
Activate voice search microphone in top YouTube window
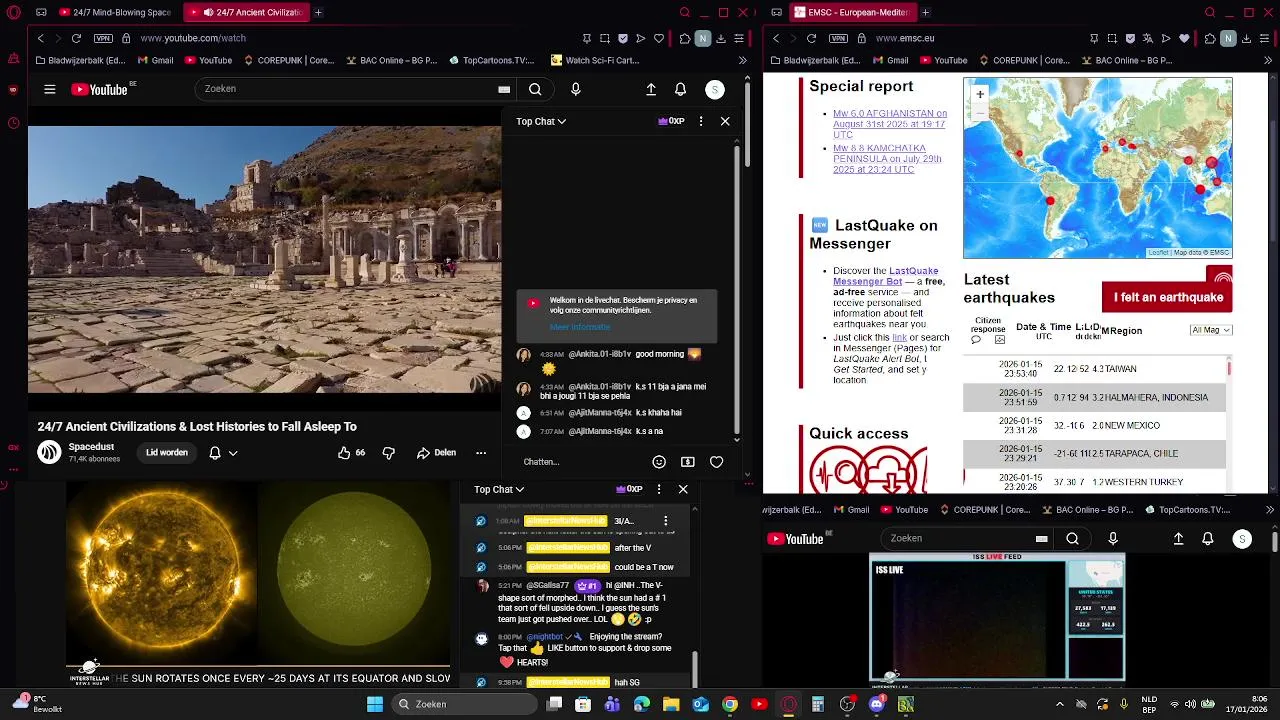click(x=575, y=89)
